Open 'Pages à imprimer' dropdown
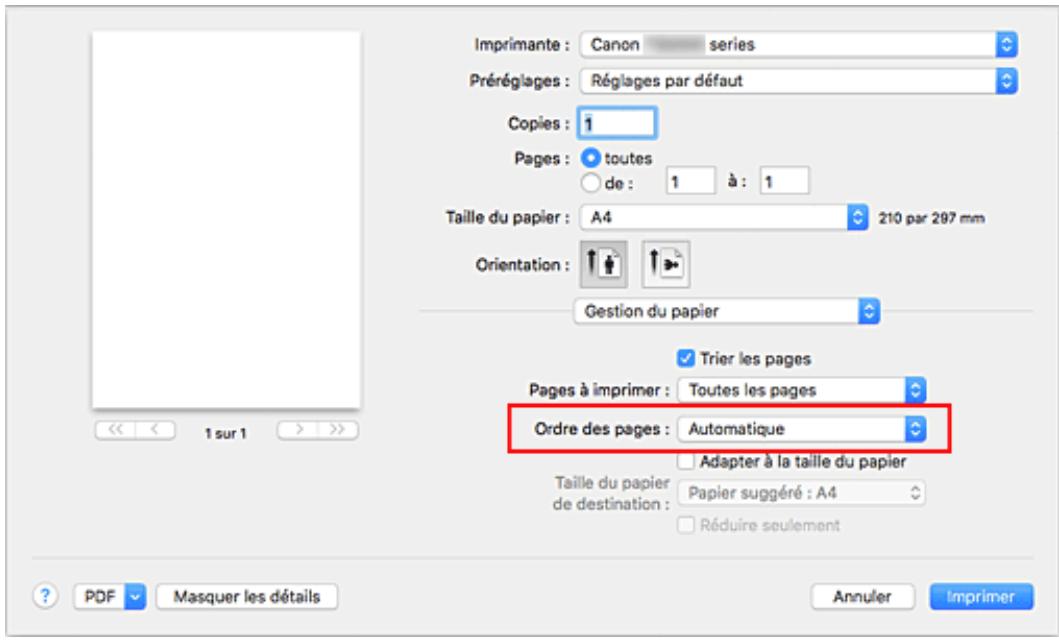Viewport: 1059px width, 640px height. (802, 390)
